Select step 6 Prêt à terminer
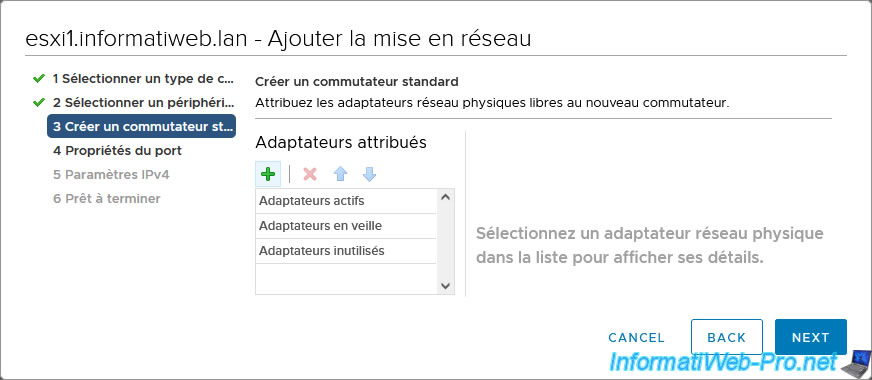 (107, 198)
